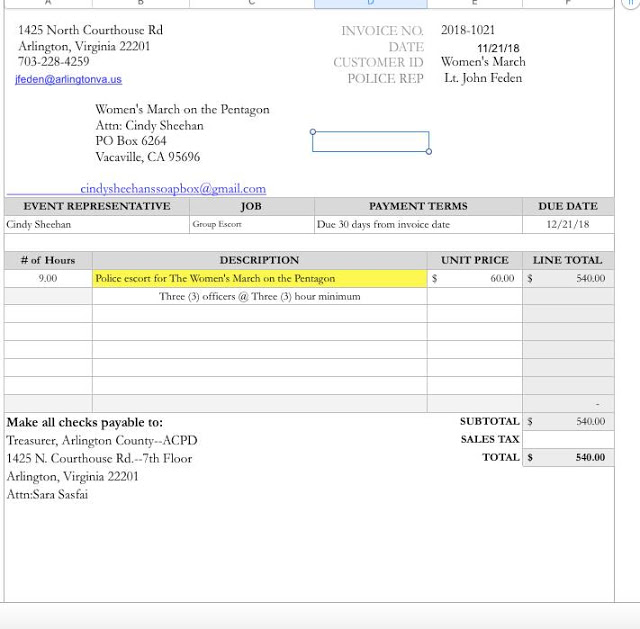Select the 9.00 hours cell
The height and width of the screenshot is (629, 640).
click(48, 278)
